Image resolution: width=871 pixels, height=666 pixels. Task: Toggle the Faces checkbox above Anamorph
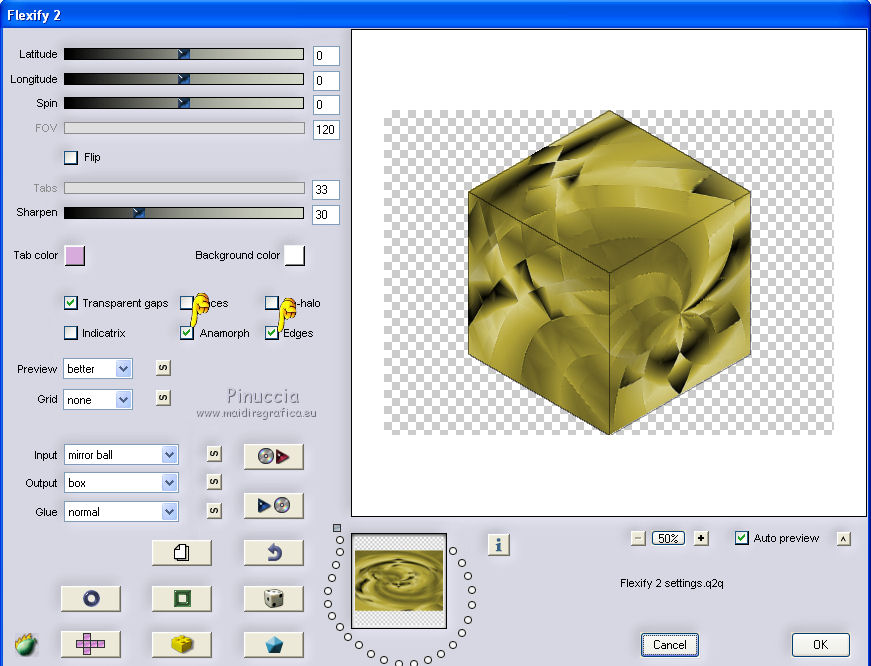tap(186, 303)
